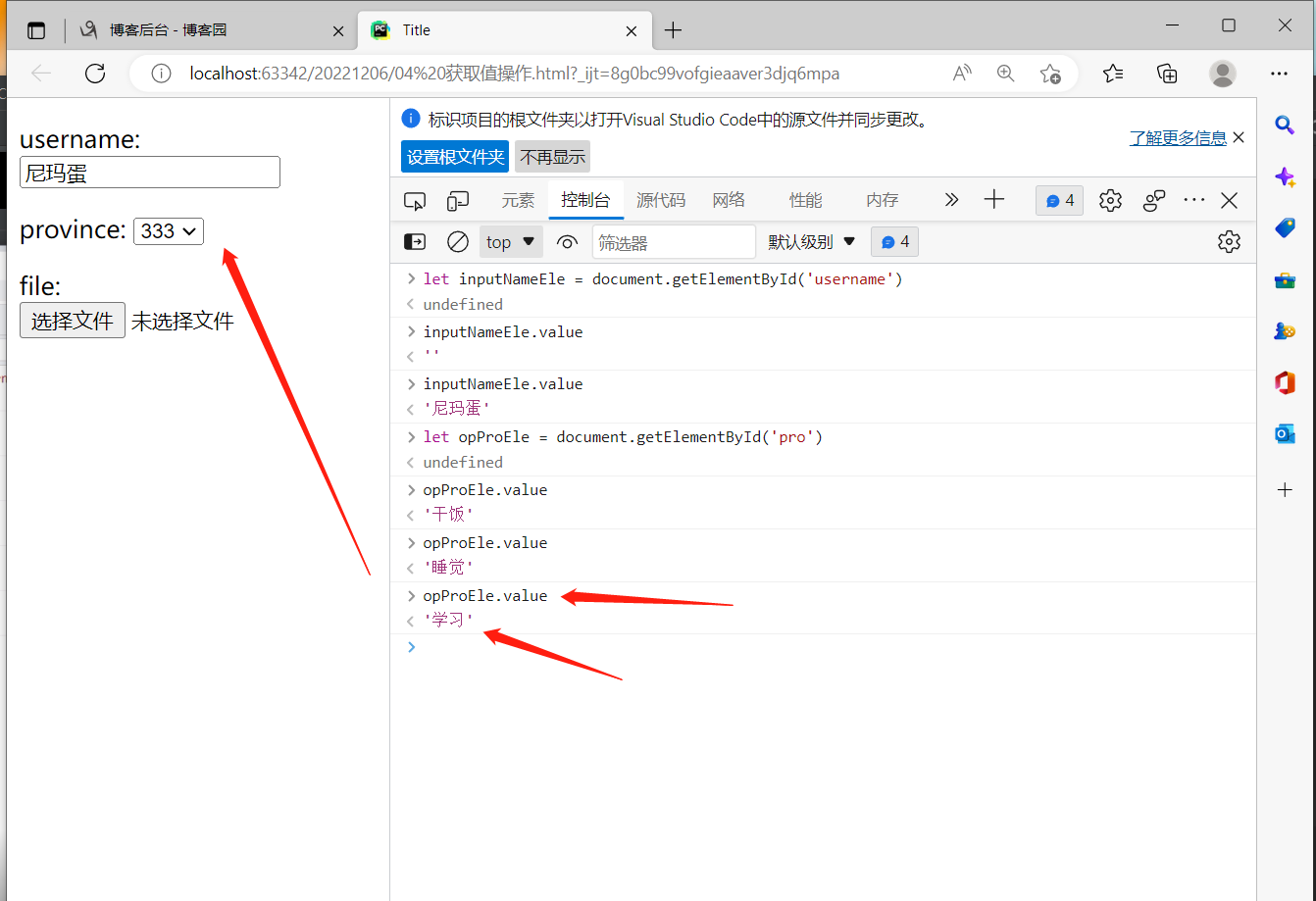Open the DevTools customize and control menu
The image size is (1316, 901).
[1193, 200]
